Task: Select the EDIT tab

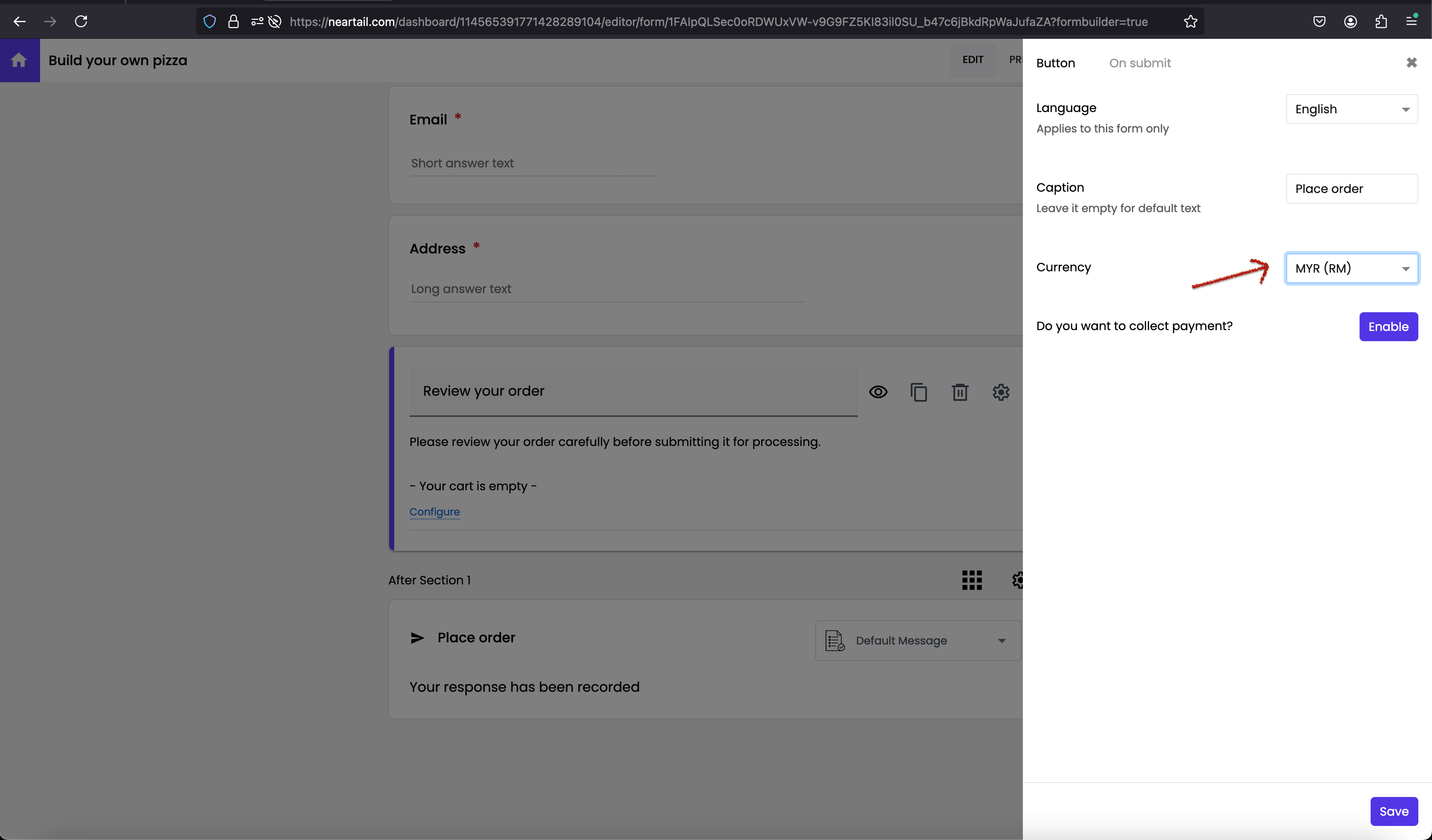Action: point(972,60)
